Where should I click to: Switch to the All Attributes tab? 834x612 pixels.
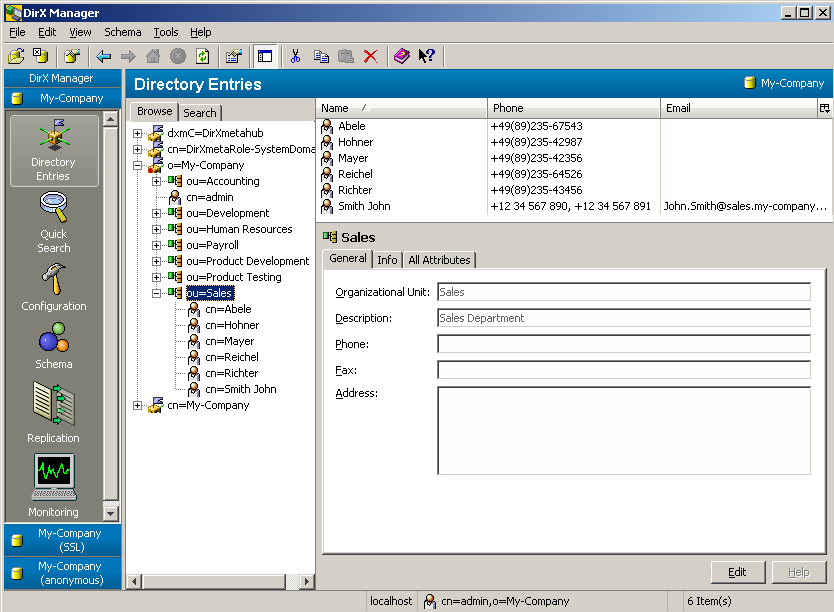(x=439, y=260)
